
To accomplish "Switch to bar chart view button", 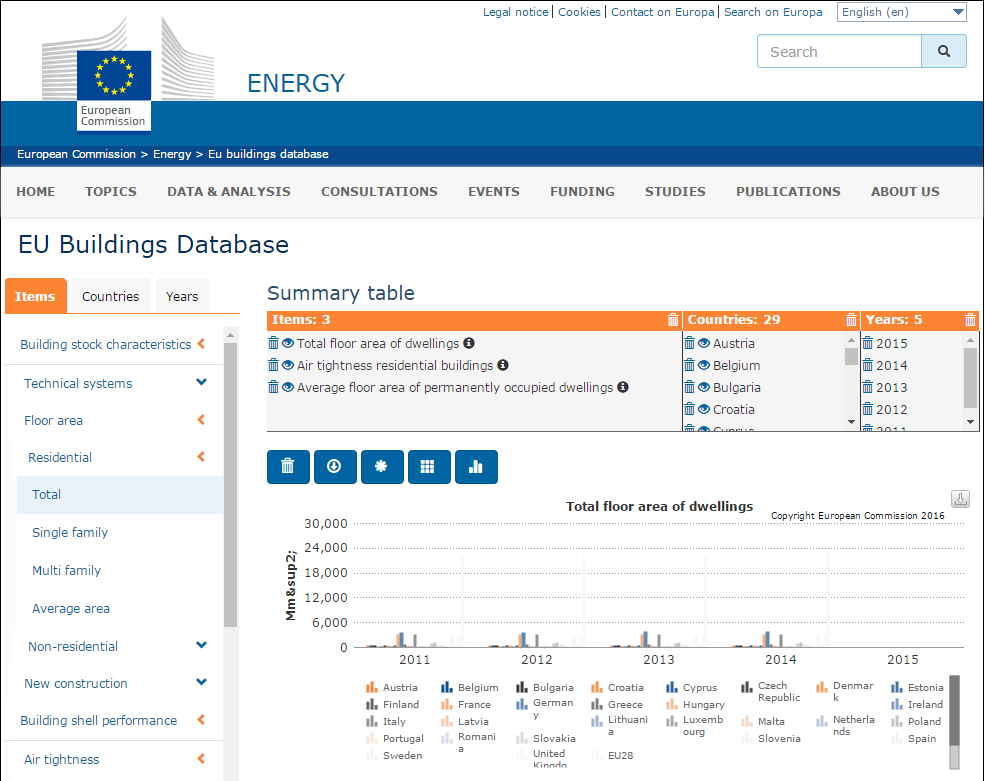I will (476, 467).
